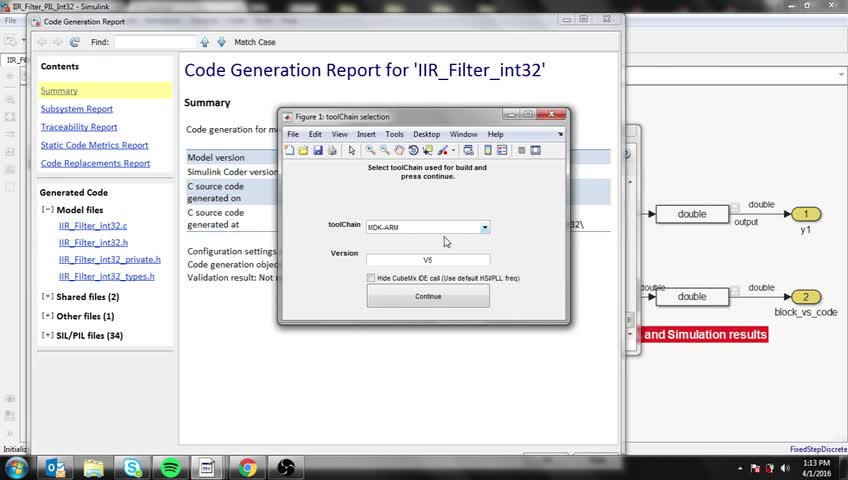Select the Zoom In magnifier tool
Viewport: 848px width, 480px height.
[x=370, y=150]
